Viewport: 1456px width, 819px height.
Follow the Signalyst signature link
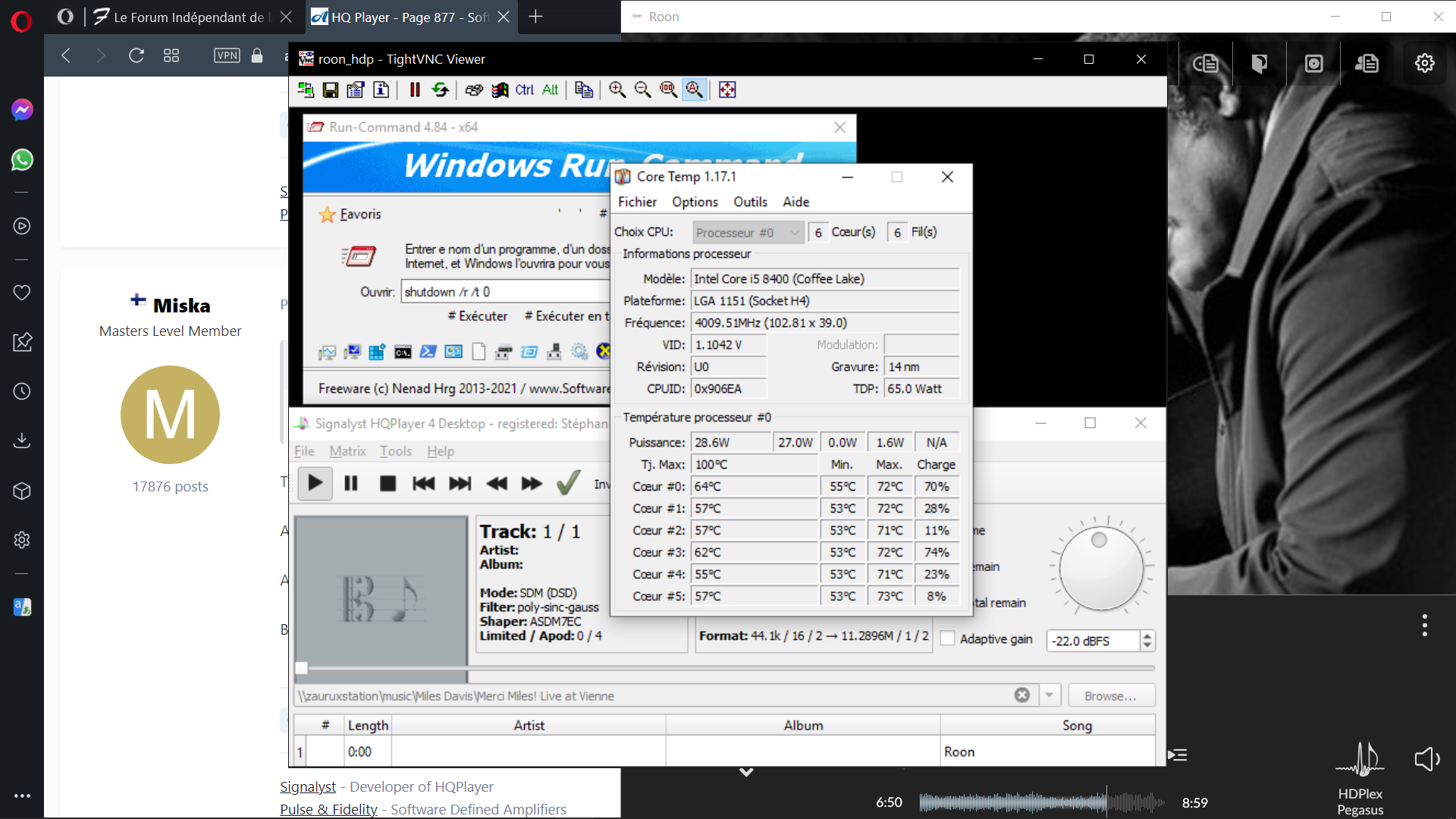308,787
